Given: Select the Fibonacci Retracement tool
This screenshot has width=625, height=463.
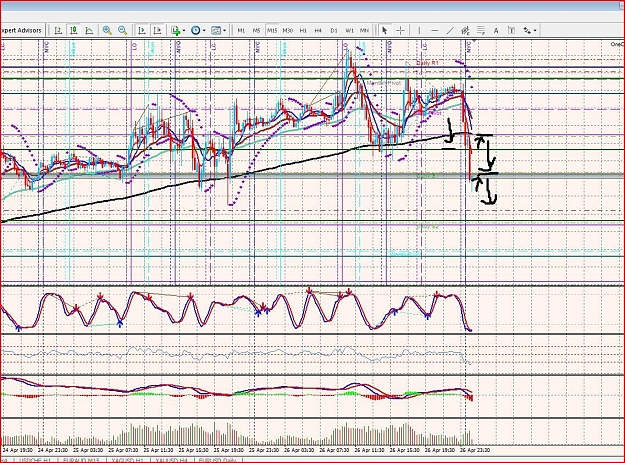Looking at the screenshot, I should (x=481, y=30).
